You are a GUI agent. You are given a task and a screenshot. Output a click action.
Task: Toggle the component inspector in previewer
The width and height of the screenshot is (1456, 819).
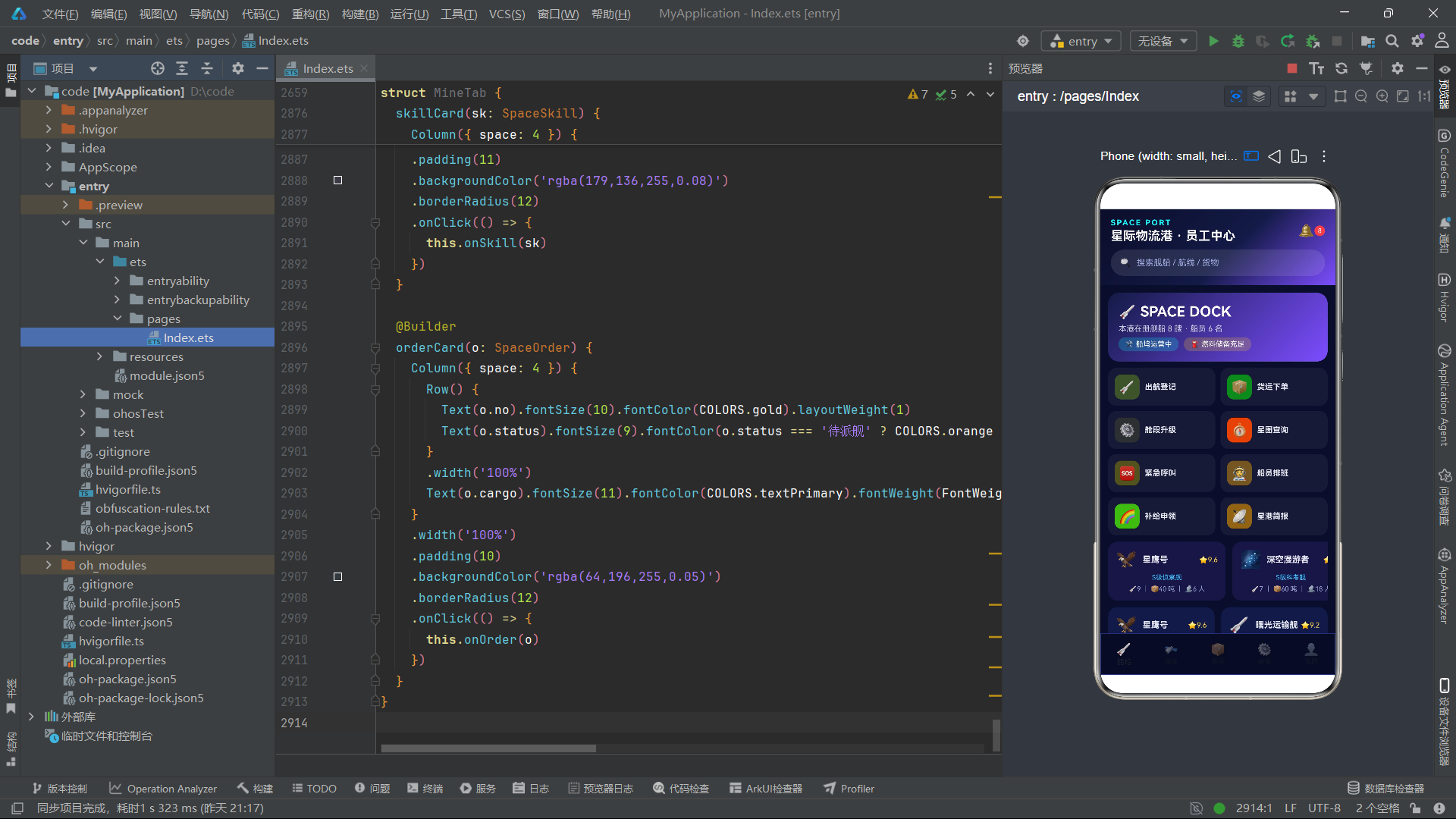1236,96
